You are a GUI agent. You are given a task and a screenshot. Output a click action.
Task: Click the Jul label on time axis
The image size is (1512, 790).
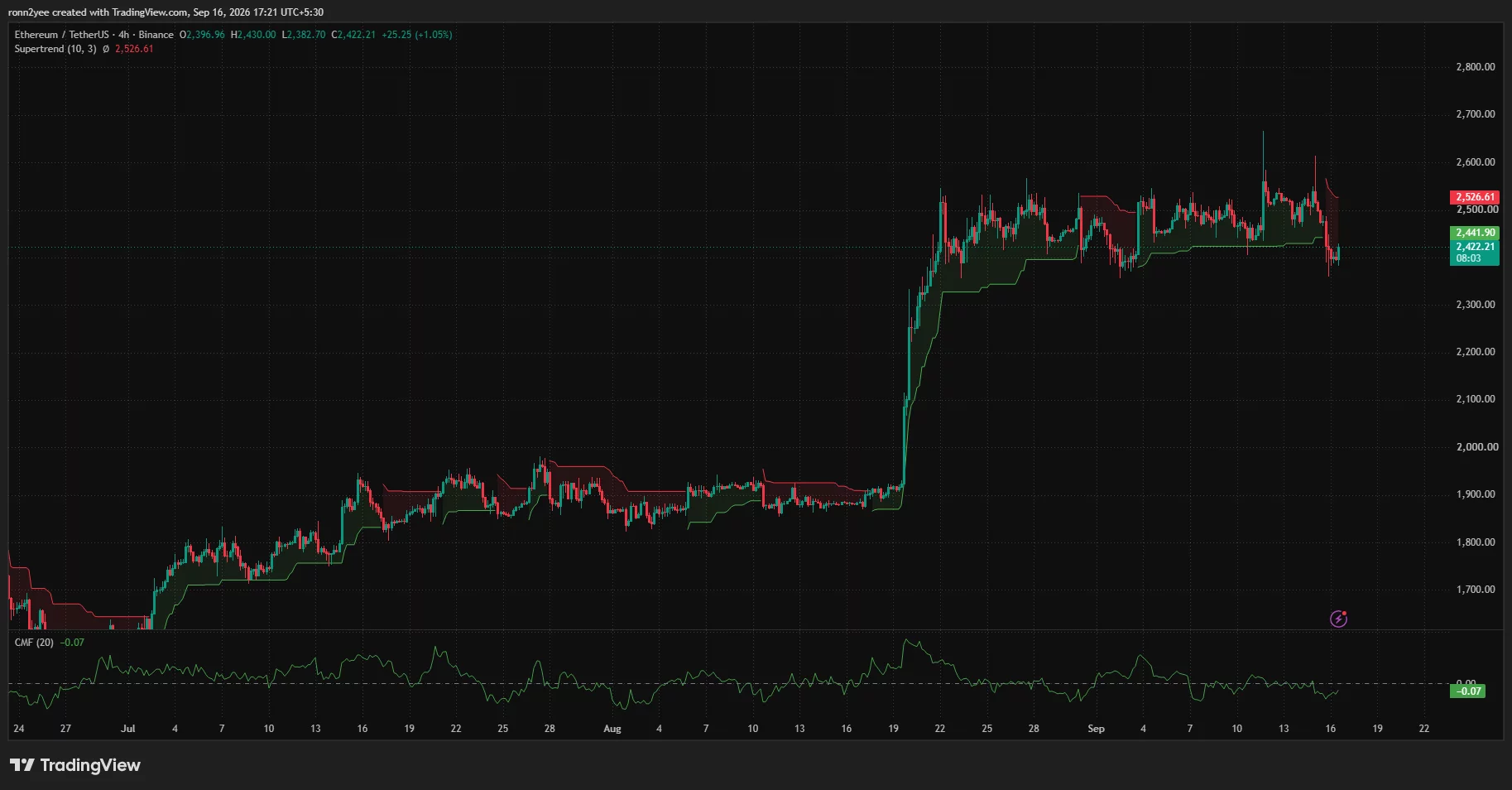point(127,729)
